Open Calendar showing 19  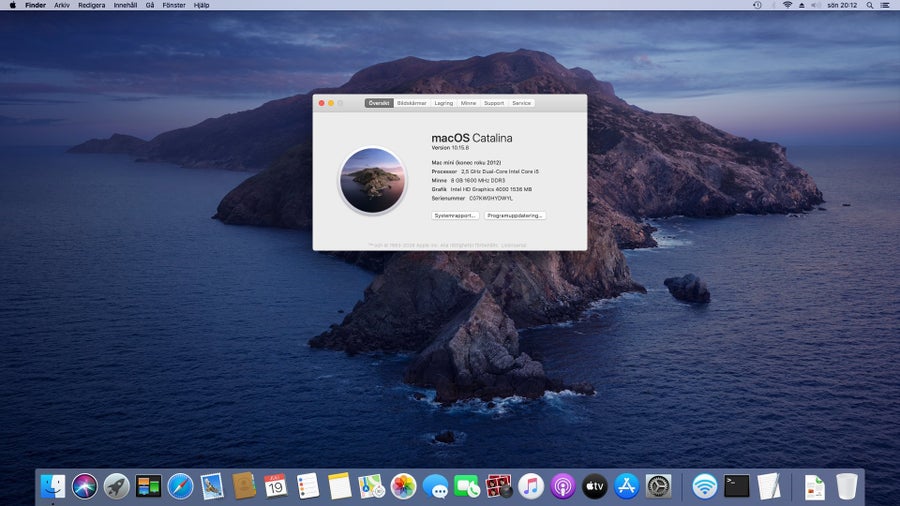click(276, 486)
